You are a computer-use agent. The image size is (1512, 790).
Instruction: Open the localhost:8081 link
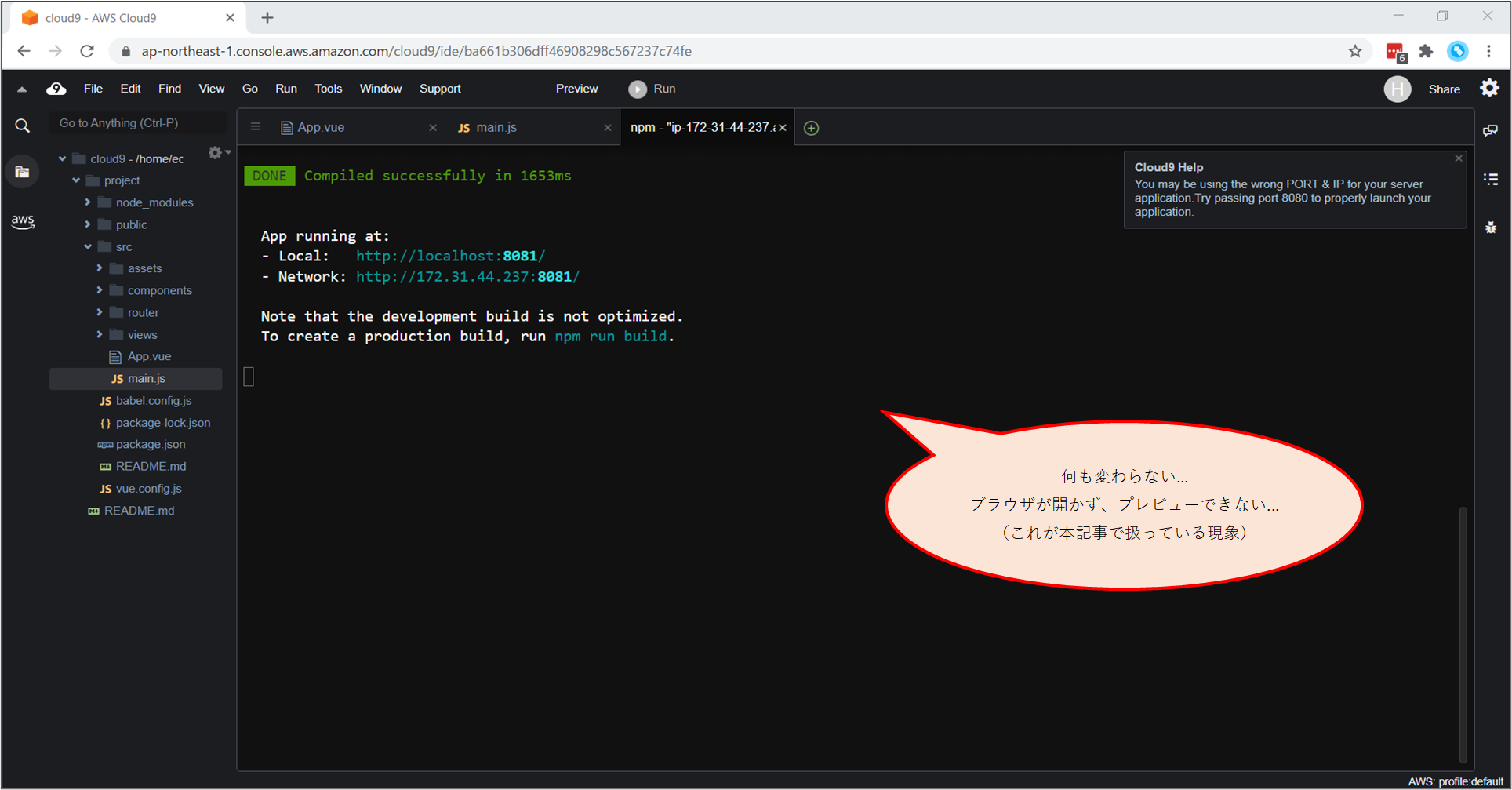(x=450, y=256)
